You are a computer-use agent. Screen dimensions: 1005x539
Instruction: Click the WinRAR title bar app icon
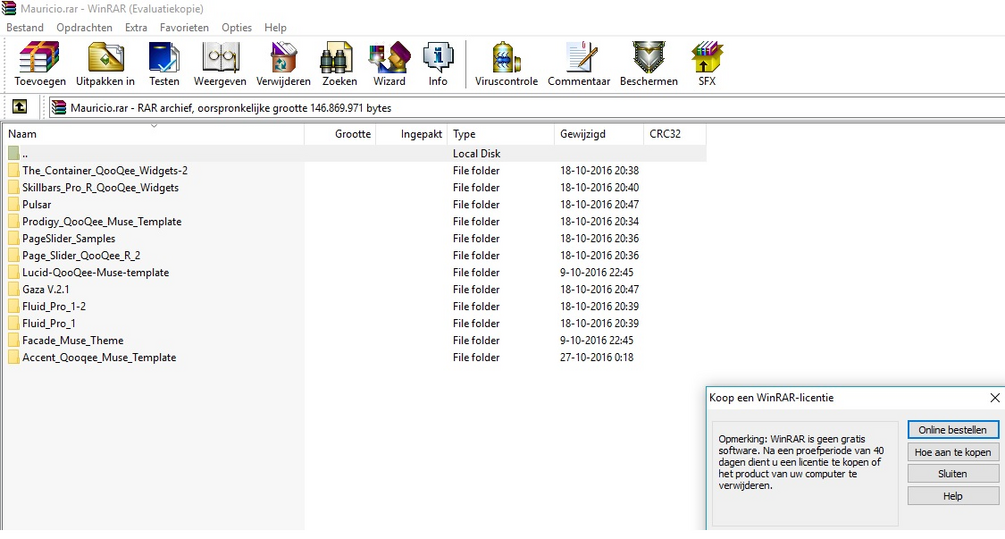coord(9,8)
